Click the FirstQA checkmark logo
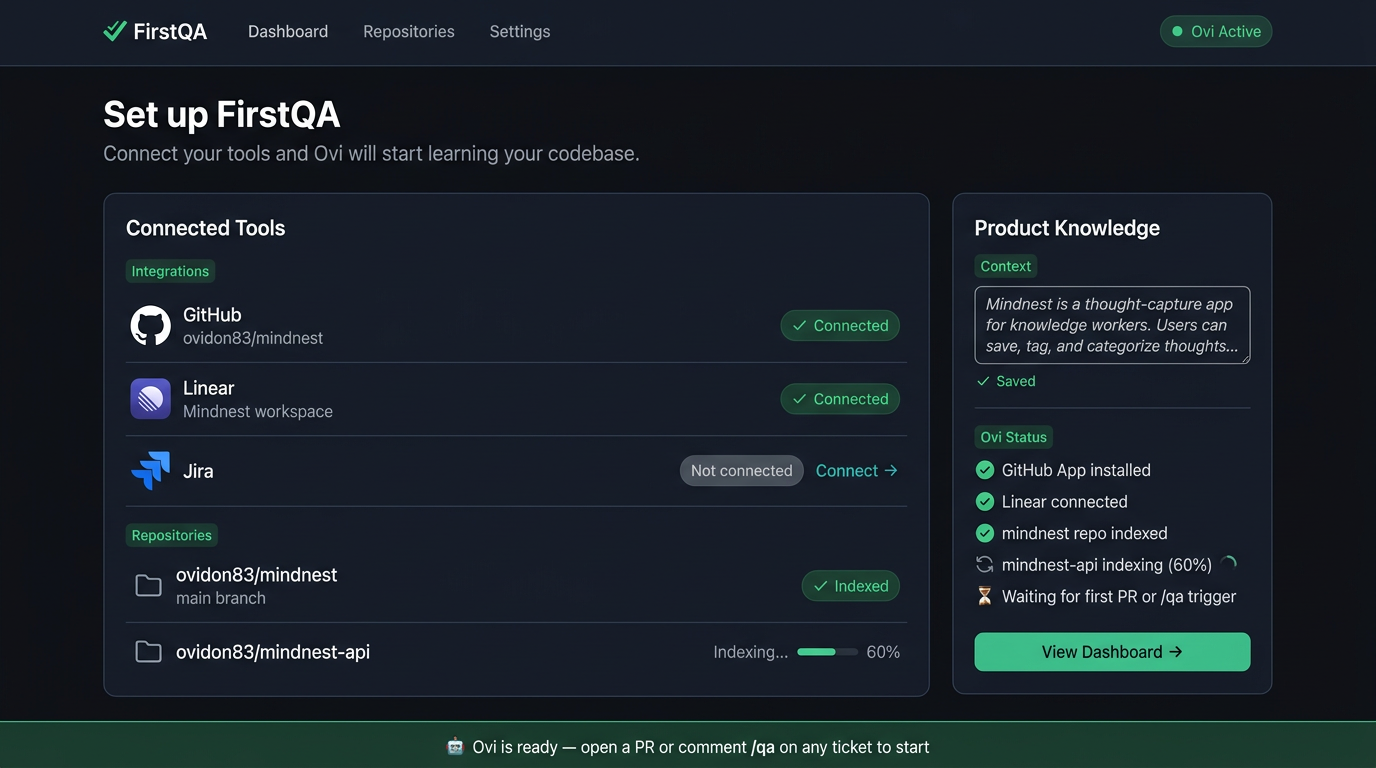 [115, 31]
